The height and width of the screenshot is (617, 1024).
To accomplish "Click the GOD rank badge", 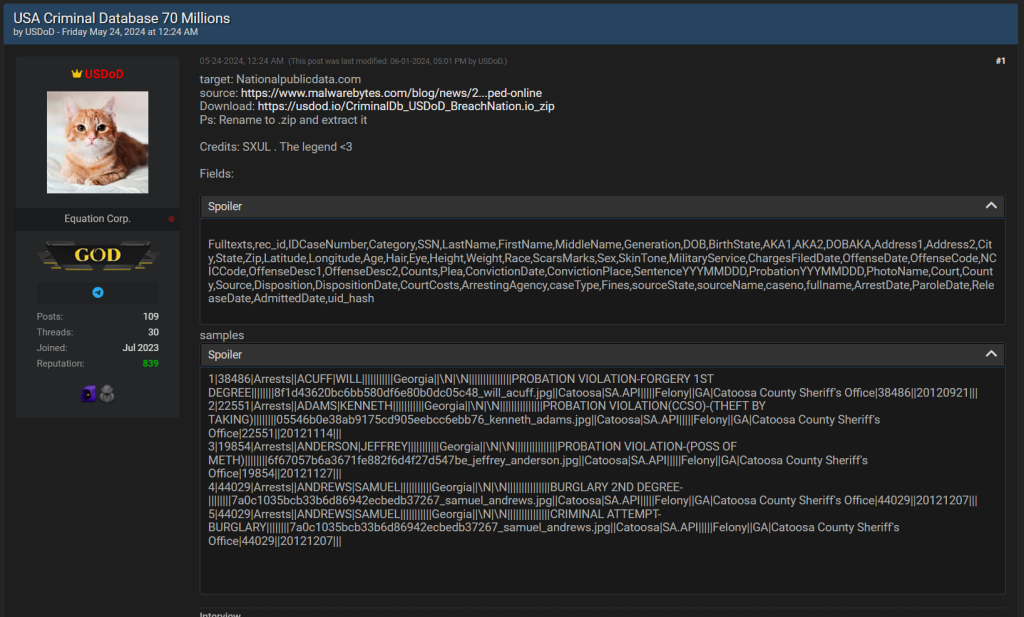I will point(98,255).
